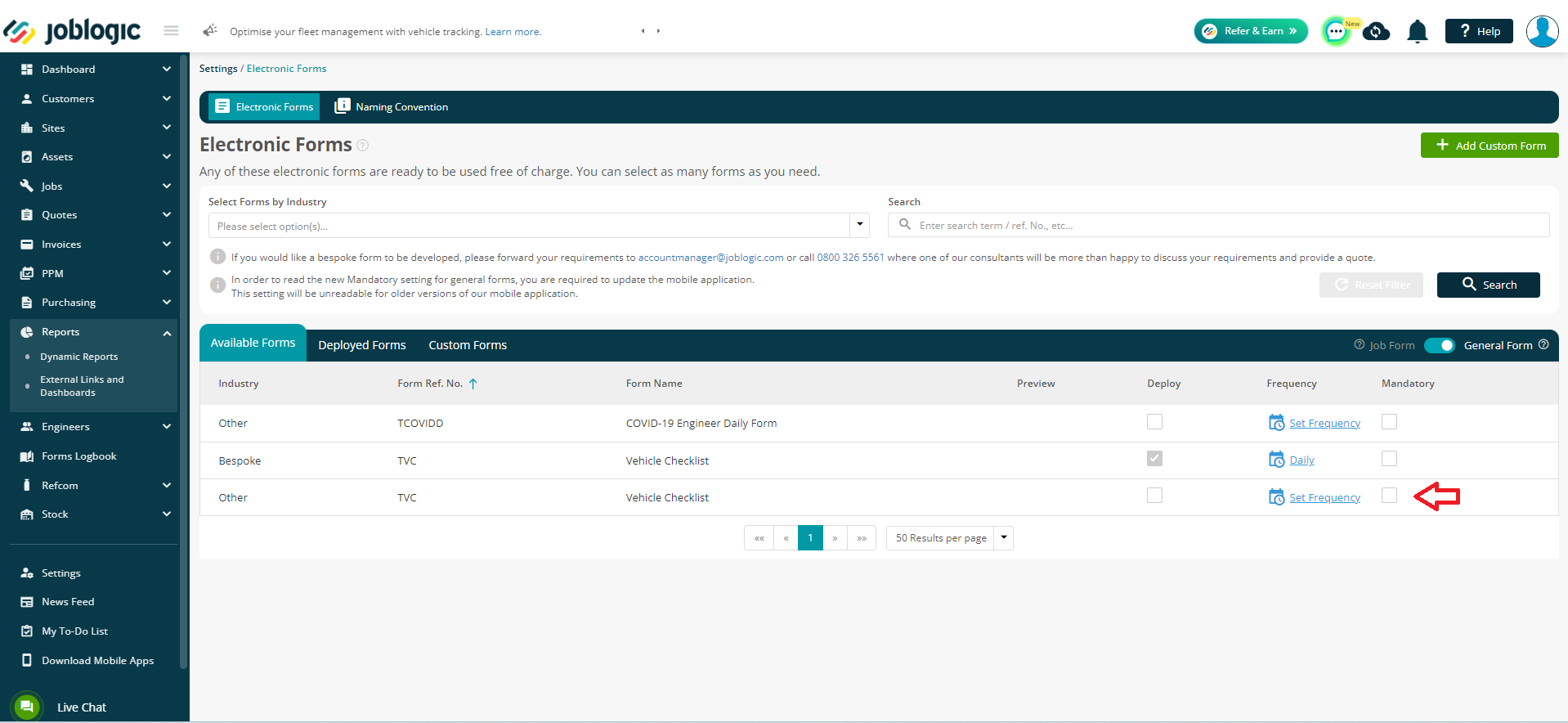This screenshot has width=1568, height=723.
Task: Go to previous announcement arrow
Action: (x=643, y=31)
